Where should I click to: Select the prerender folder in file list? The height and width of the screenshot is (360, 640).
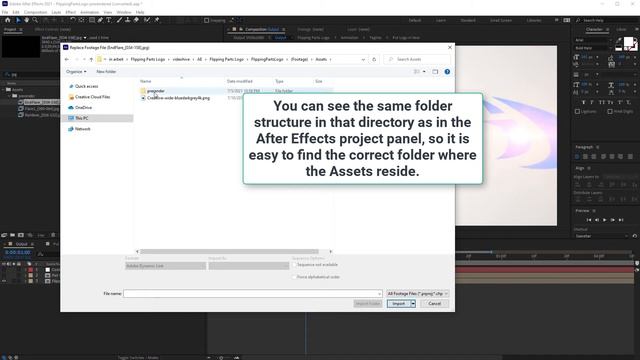coord(156,91)
